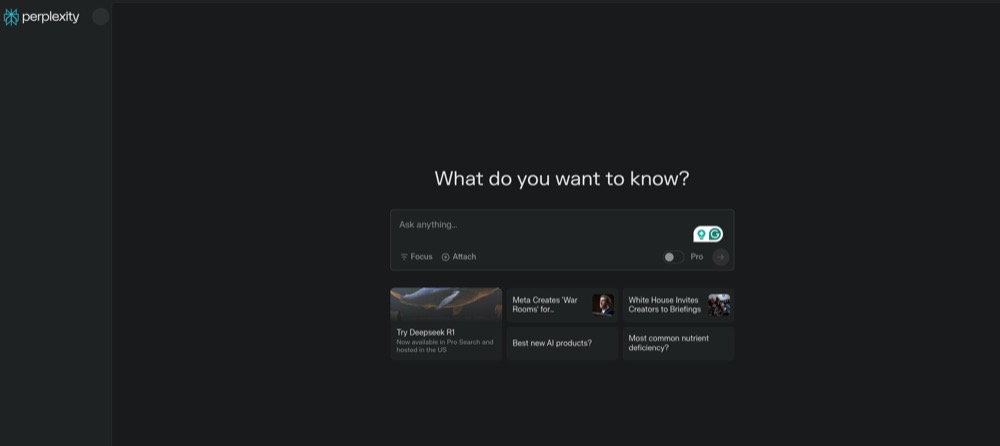Collapse the sidebar with the round button

coord(100,16)
